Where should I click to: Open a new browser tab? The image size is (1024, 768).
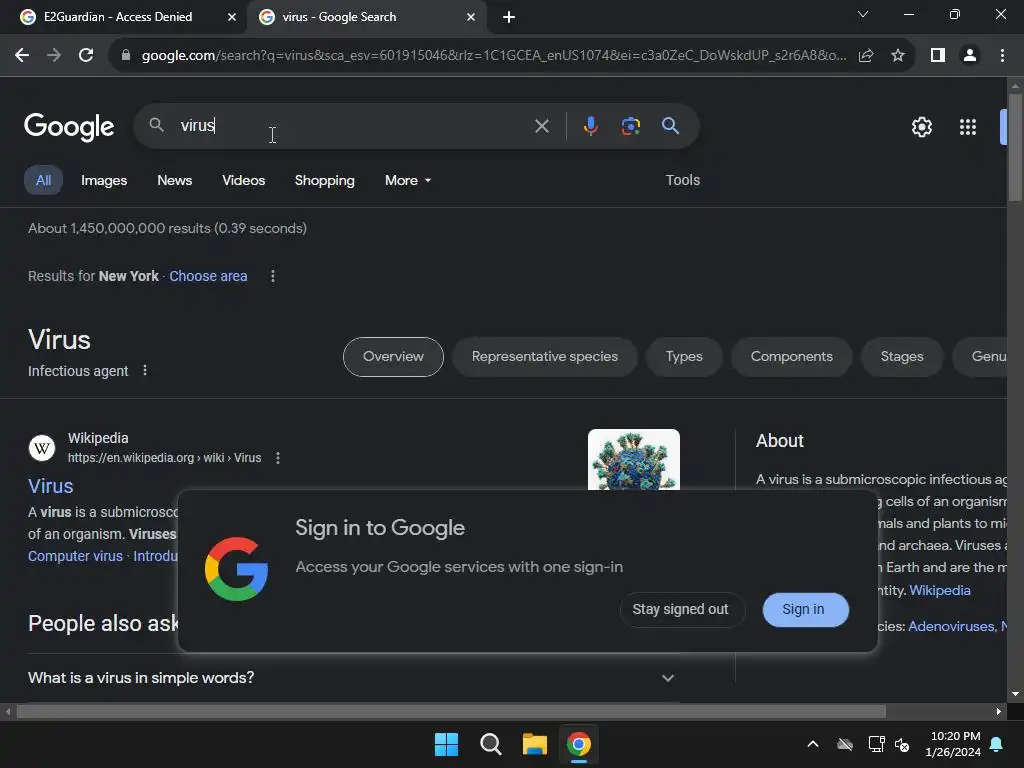point(509,17)
